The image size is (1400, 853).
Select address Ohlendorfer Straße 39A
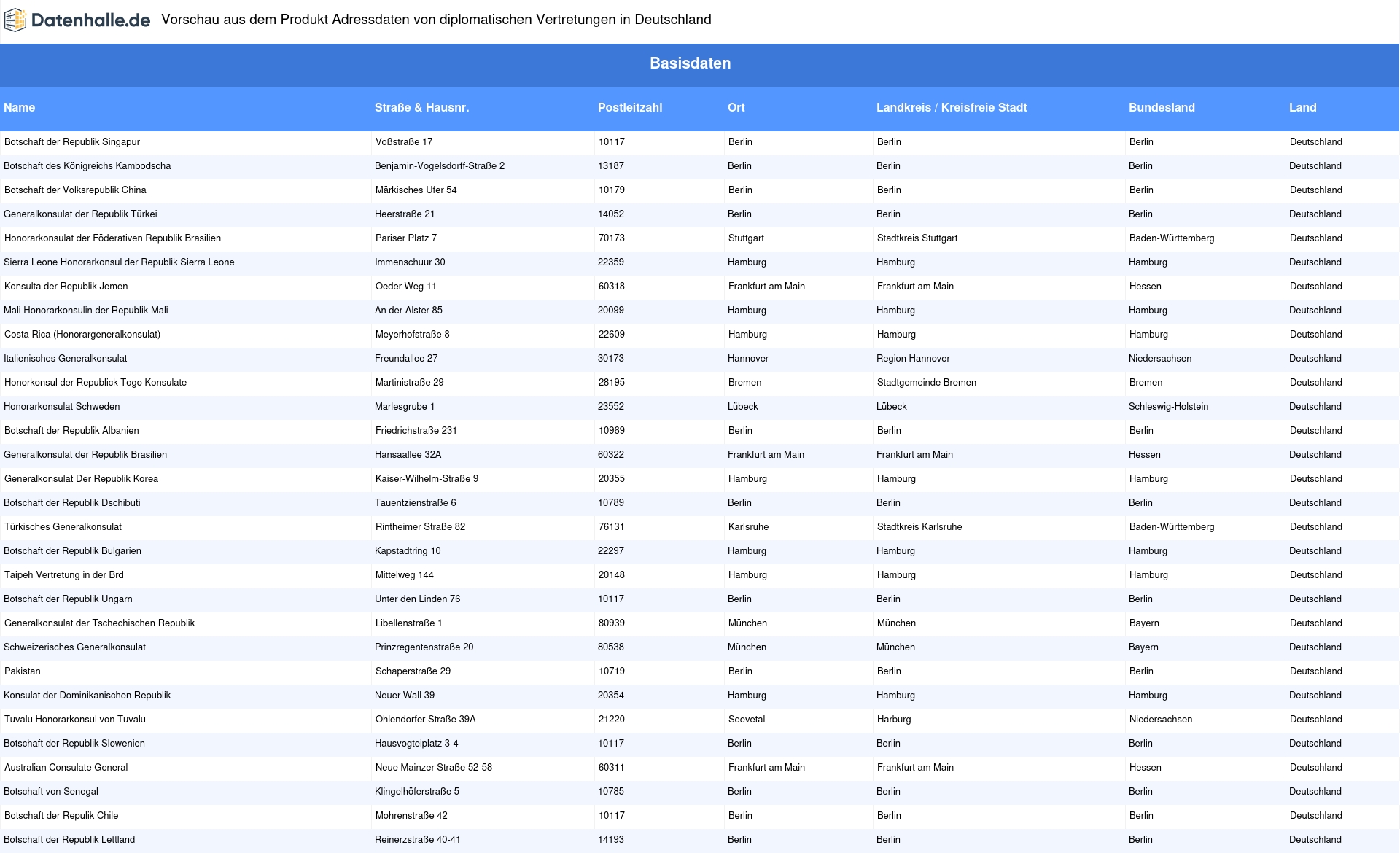coord(426,719)
